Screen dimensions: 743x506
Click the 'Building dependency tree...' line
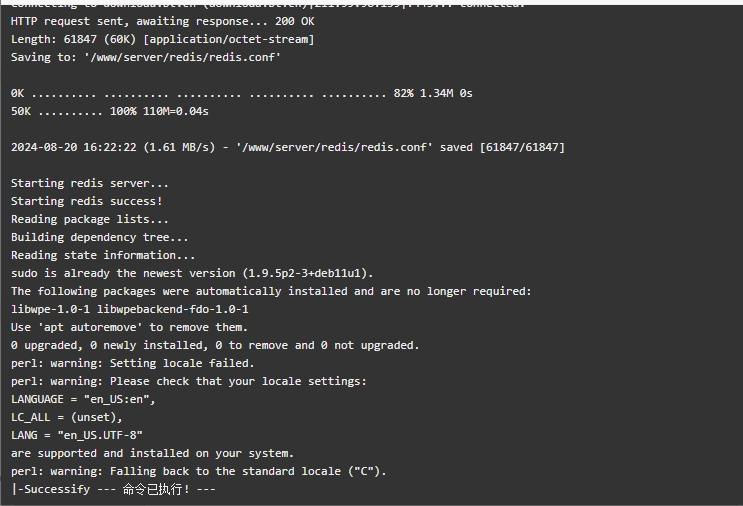click(100, 237)
